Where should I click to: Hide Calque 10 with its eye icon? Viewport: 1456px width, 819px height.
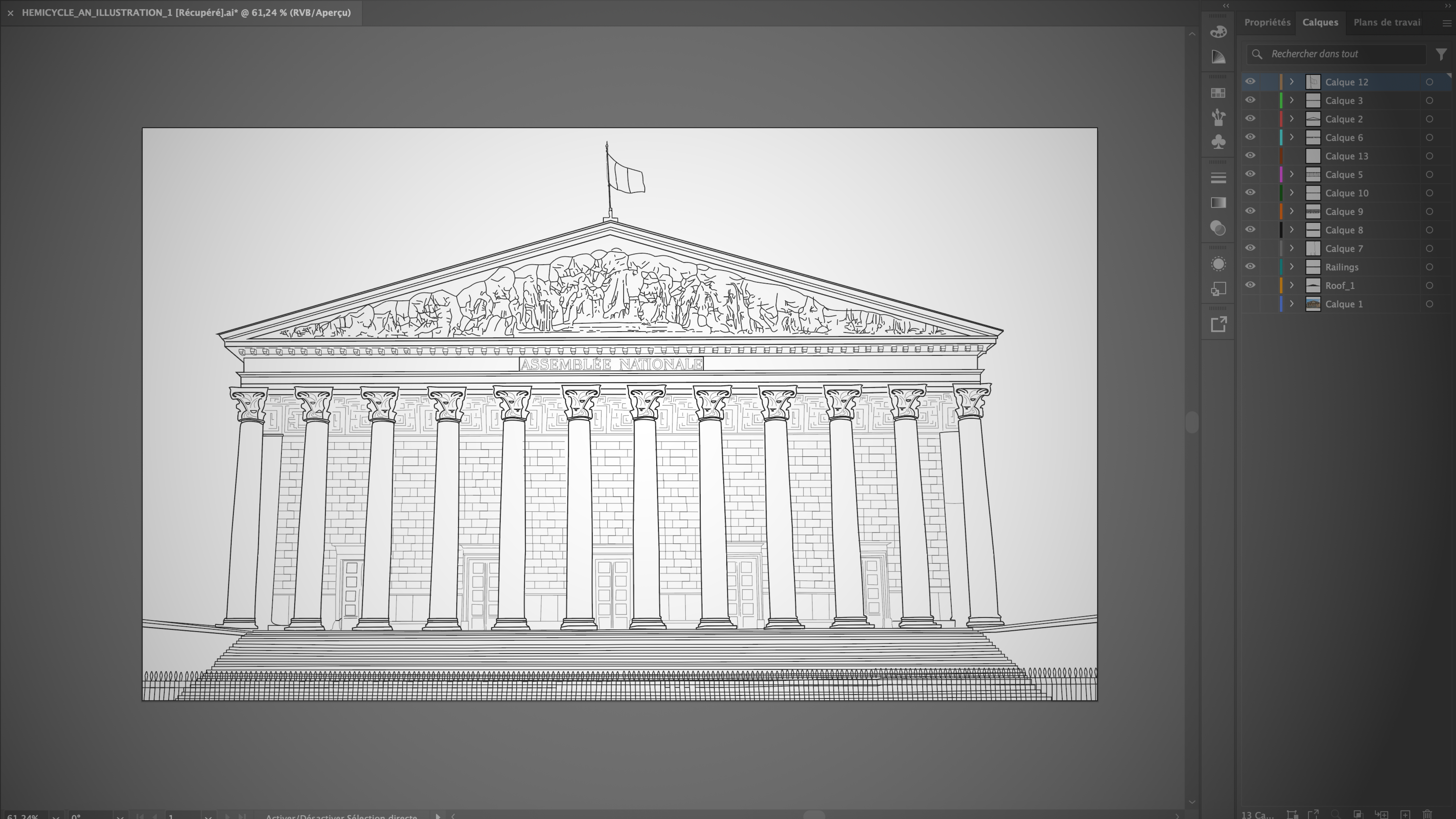[x=1250, y=193]
